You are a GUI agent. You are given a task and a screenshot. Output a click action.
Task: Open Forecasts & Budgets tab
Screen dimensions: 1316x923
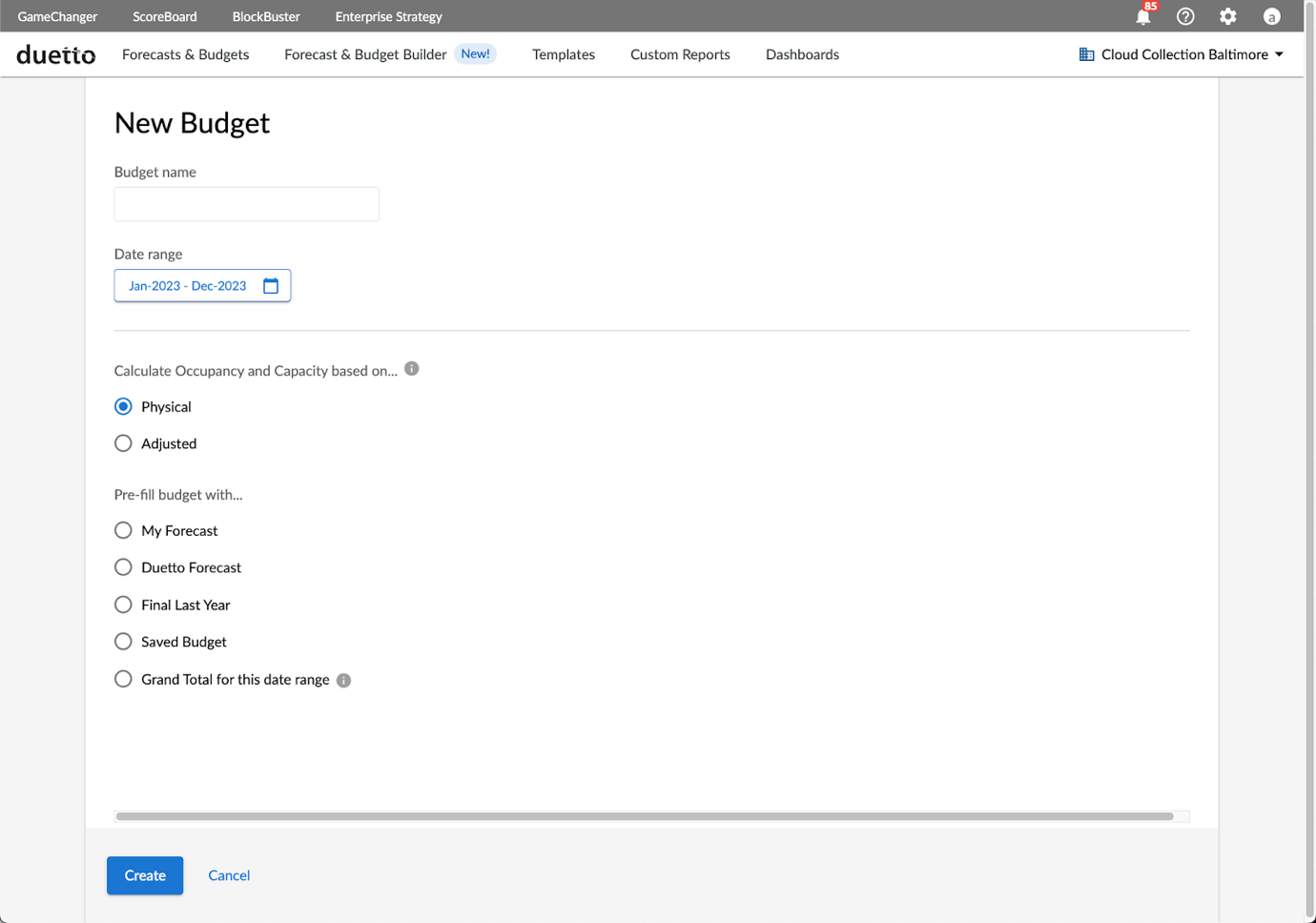186,54
